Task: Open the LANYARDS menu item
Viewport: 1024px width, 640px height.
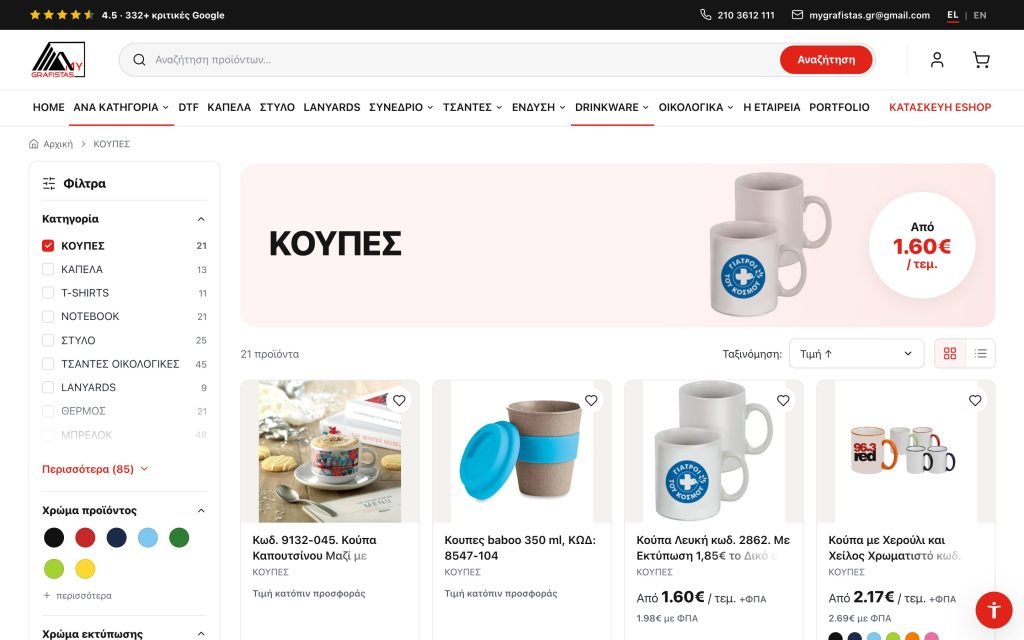Action: (332, 107)
